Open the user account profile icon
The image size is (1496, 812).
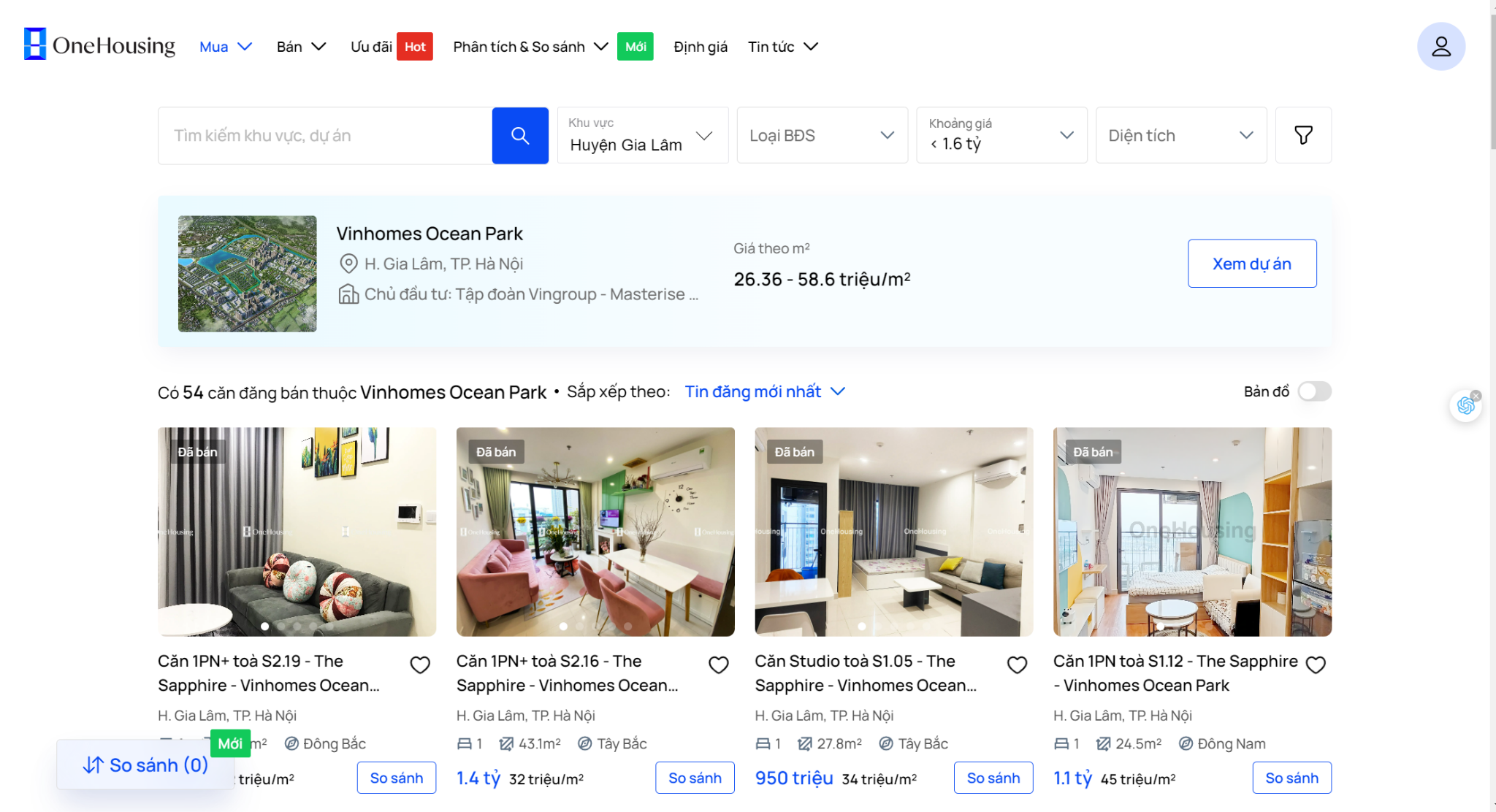click(x=1440, y=47)
